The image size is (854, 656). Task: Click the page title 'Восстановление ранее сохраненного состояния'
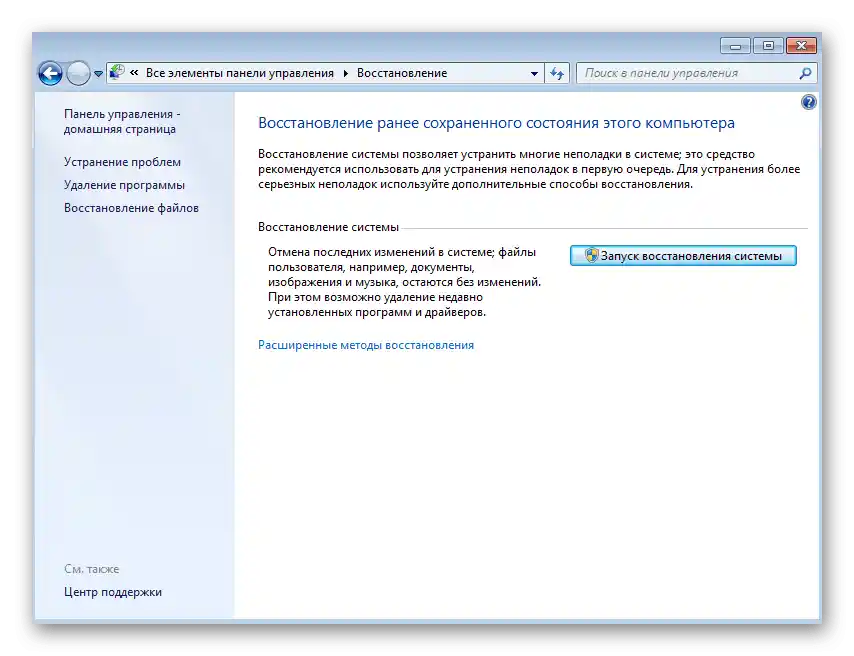496,123
